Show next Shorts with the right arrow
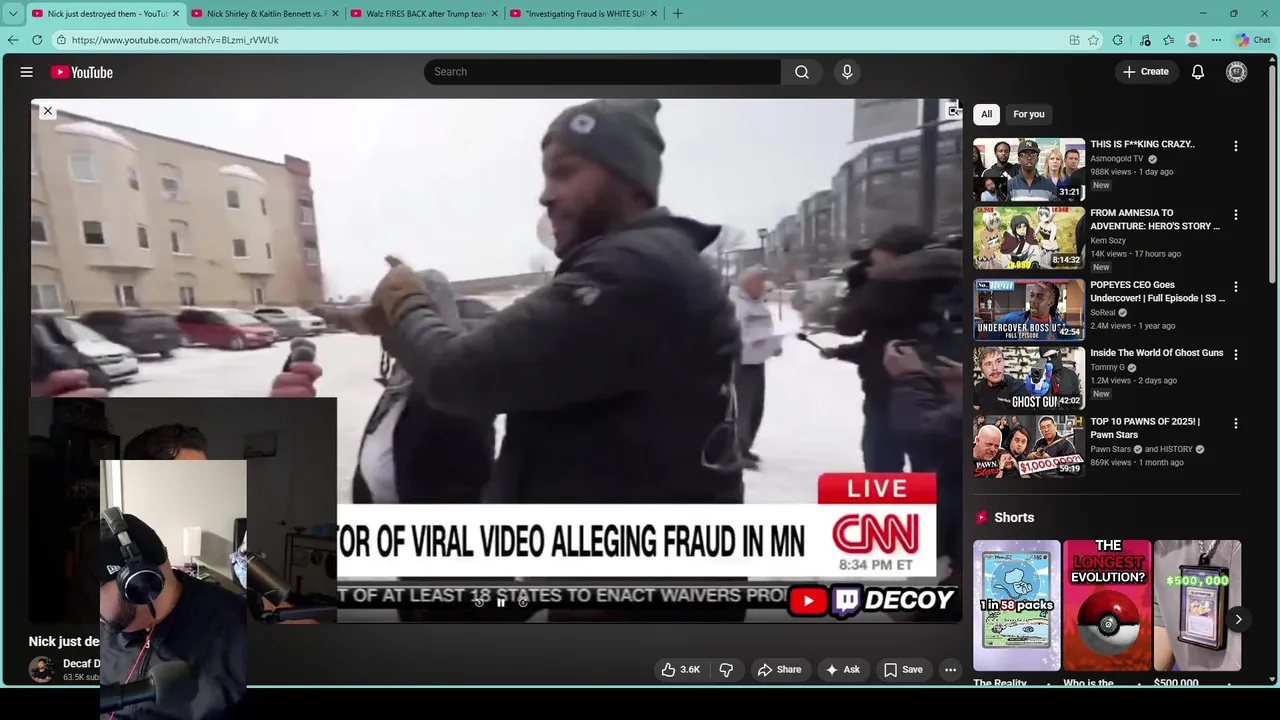Screen dimensions: 1280x720 tap(1238, 620)
